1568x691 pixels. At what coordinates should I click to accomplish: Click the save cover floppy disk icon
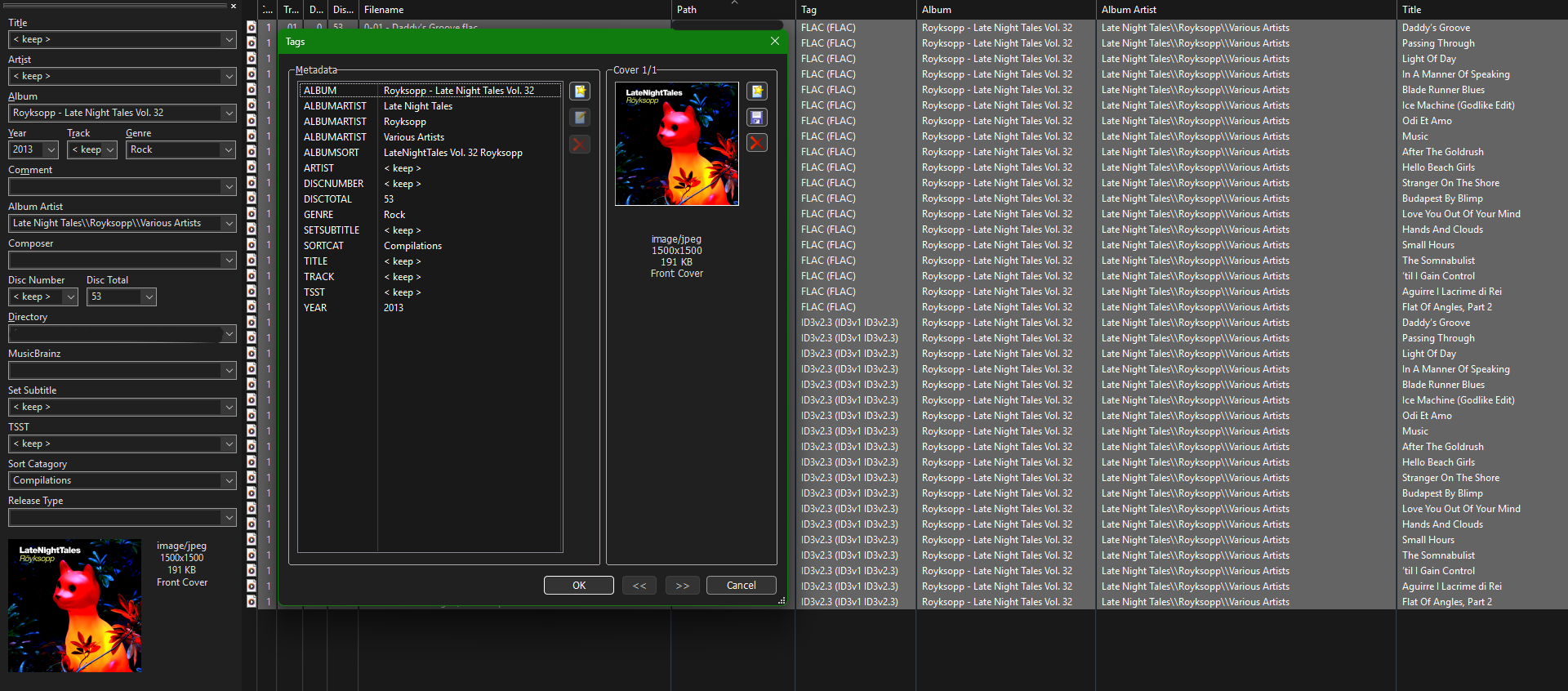tap(757, 118)
